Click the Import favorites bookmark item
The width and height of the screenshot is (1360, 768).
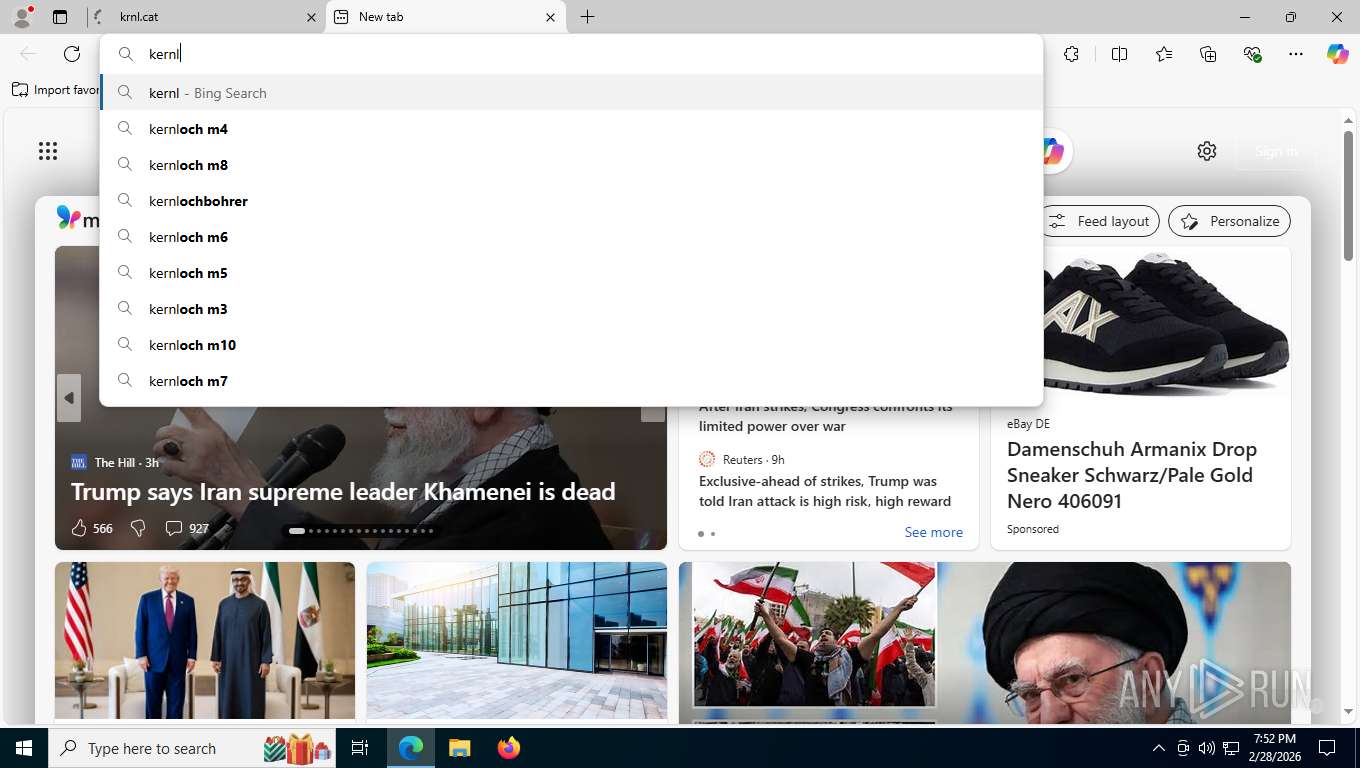point(56,90)
